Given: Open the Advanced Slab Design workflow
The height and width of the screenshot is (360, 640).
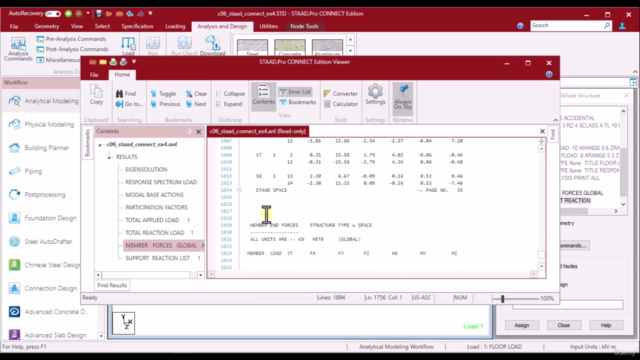Looking at the screenshot, I should click(47, 335).
